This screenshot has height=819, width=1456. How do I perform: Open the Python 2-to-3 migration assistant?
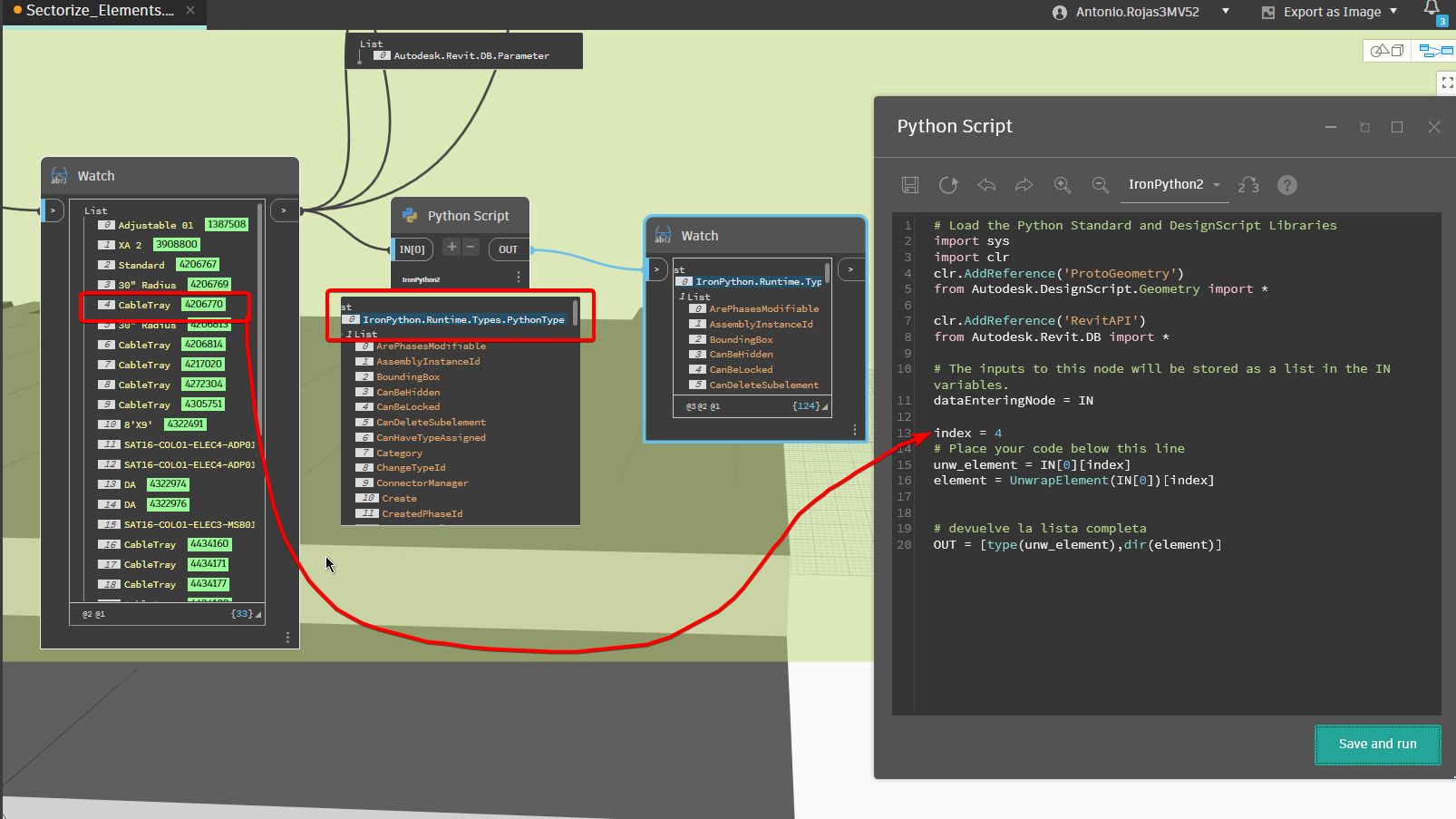[x=1248, y=184]
